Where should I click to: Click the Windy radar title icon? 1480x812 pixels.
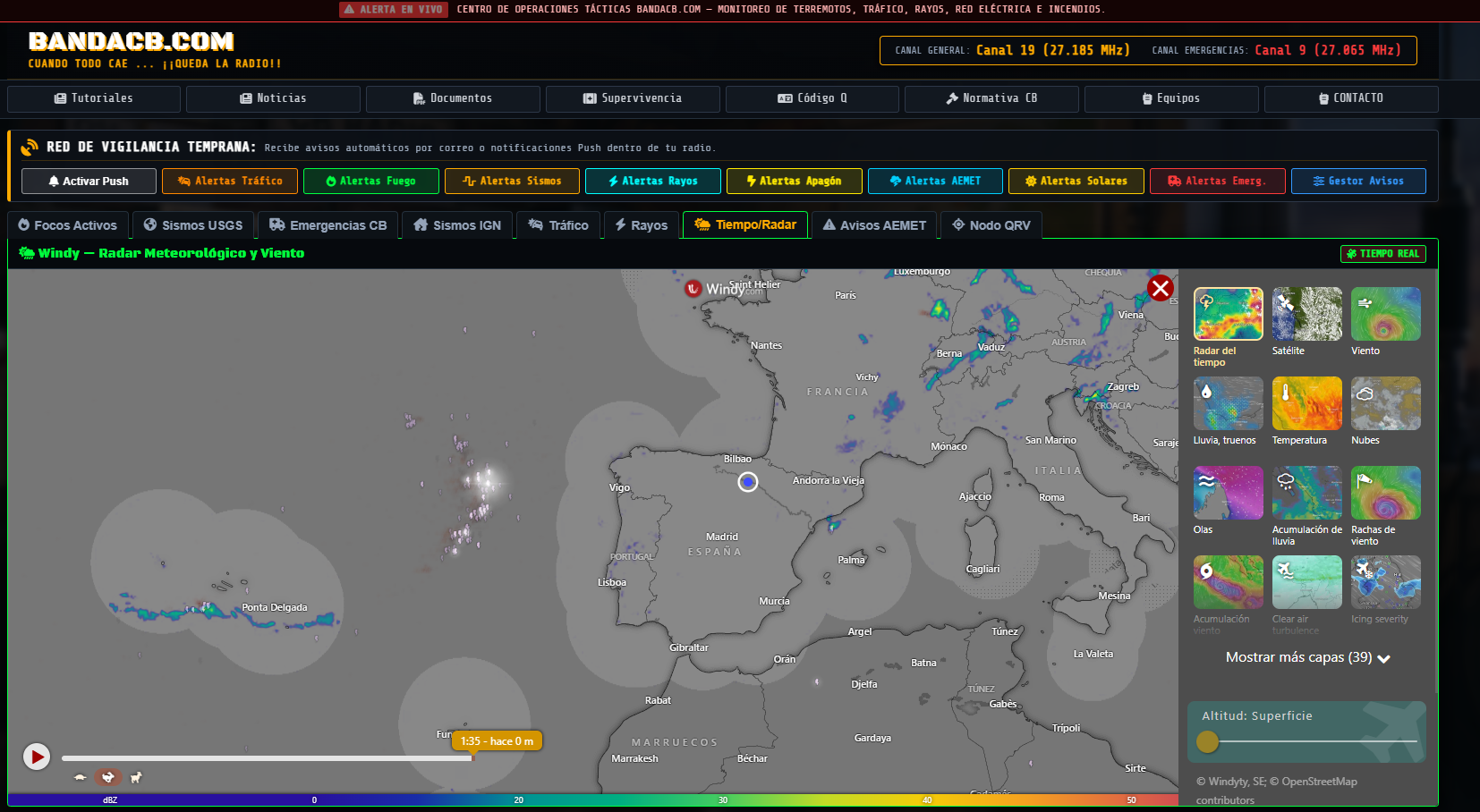(x=27, y=253)
